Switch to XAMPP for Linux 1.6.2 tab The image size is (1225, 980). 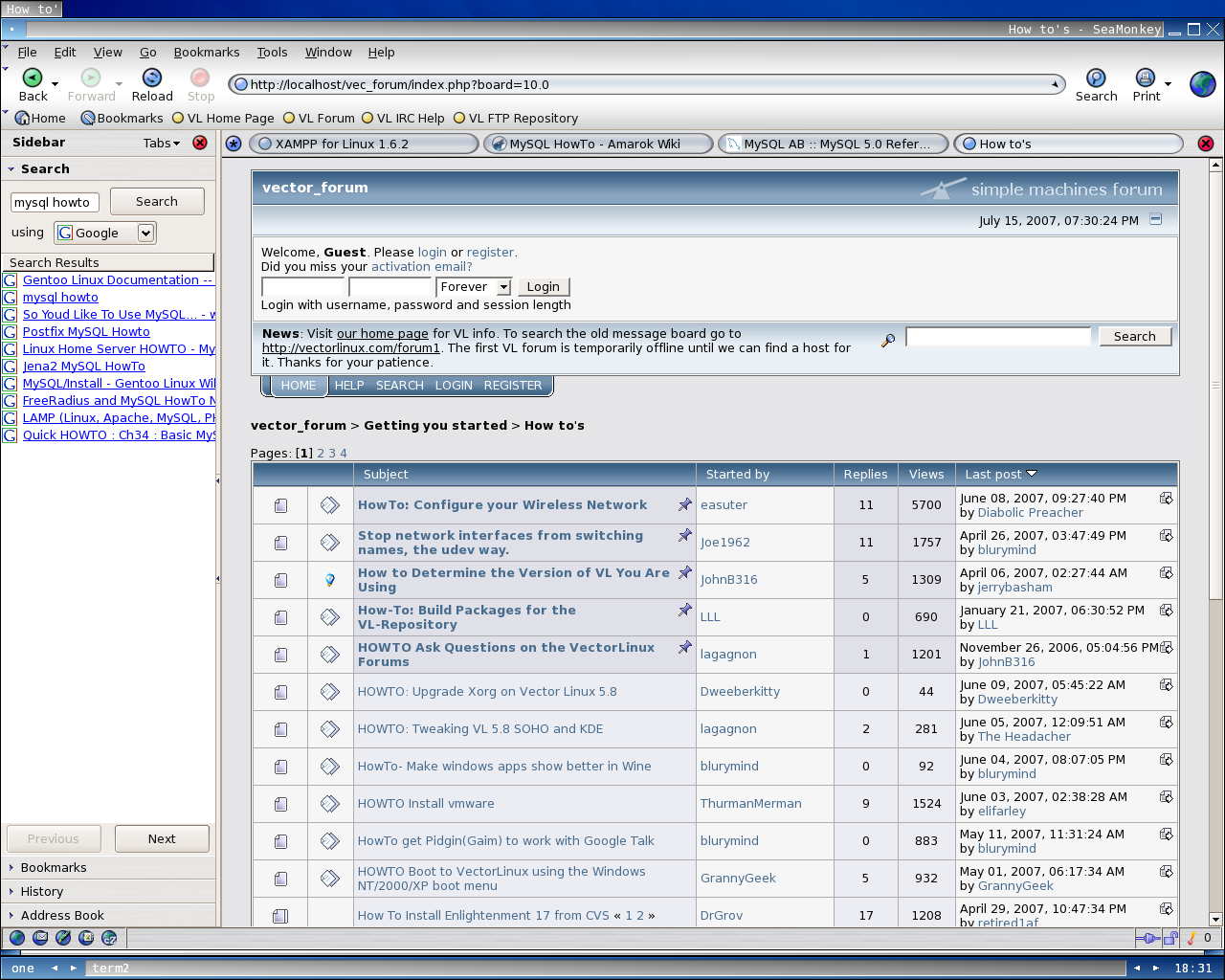click(x=364, y=144)
